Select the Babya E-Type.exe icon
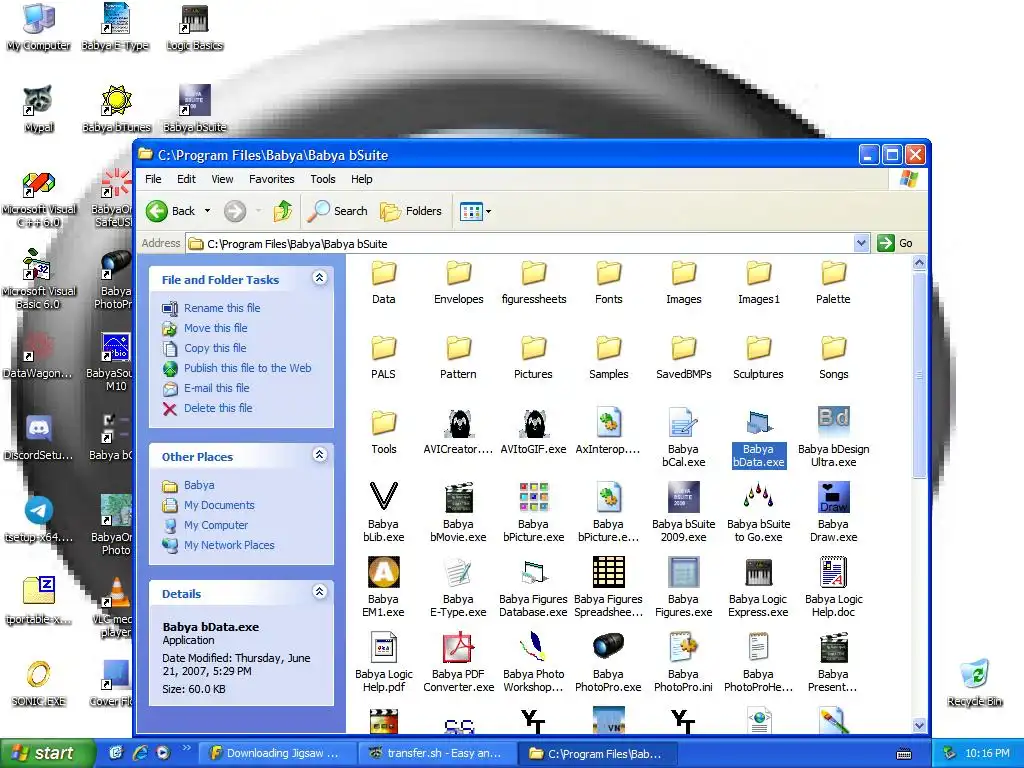Screen dimensions: 1024x768 [x=458, y=573]
